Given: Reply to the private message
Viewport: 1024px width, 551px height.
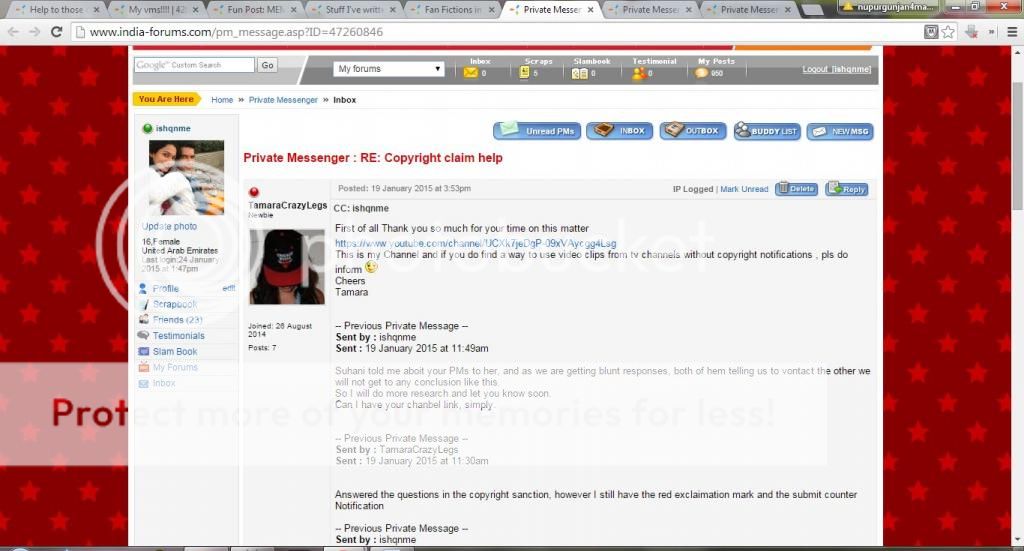Looking at the screenshot, I should 846,189.
